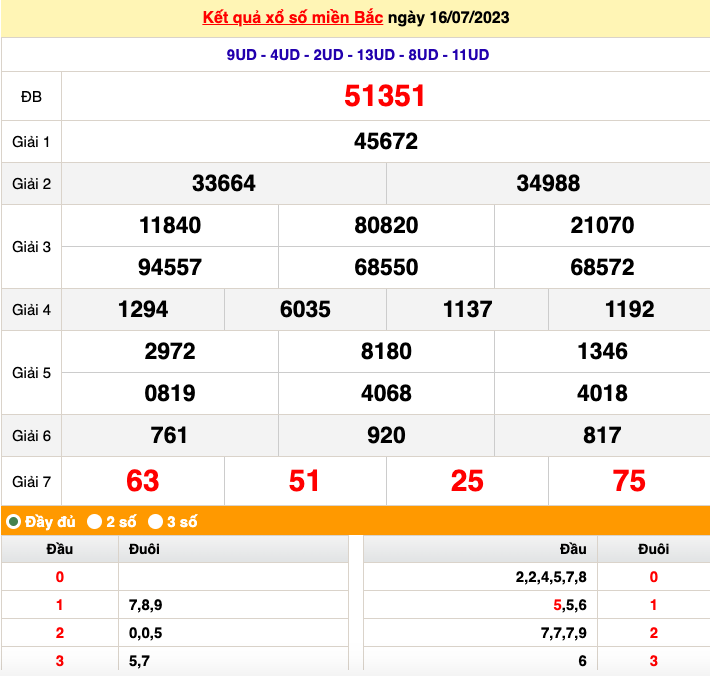Select the Giải 3 number 68572

602,268
